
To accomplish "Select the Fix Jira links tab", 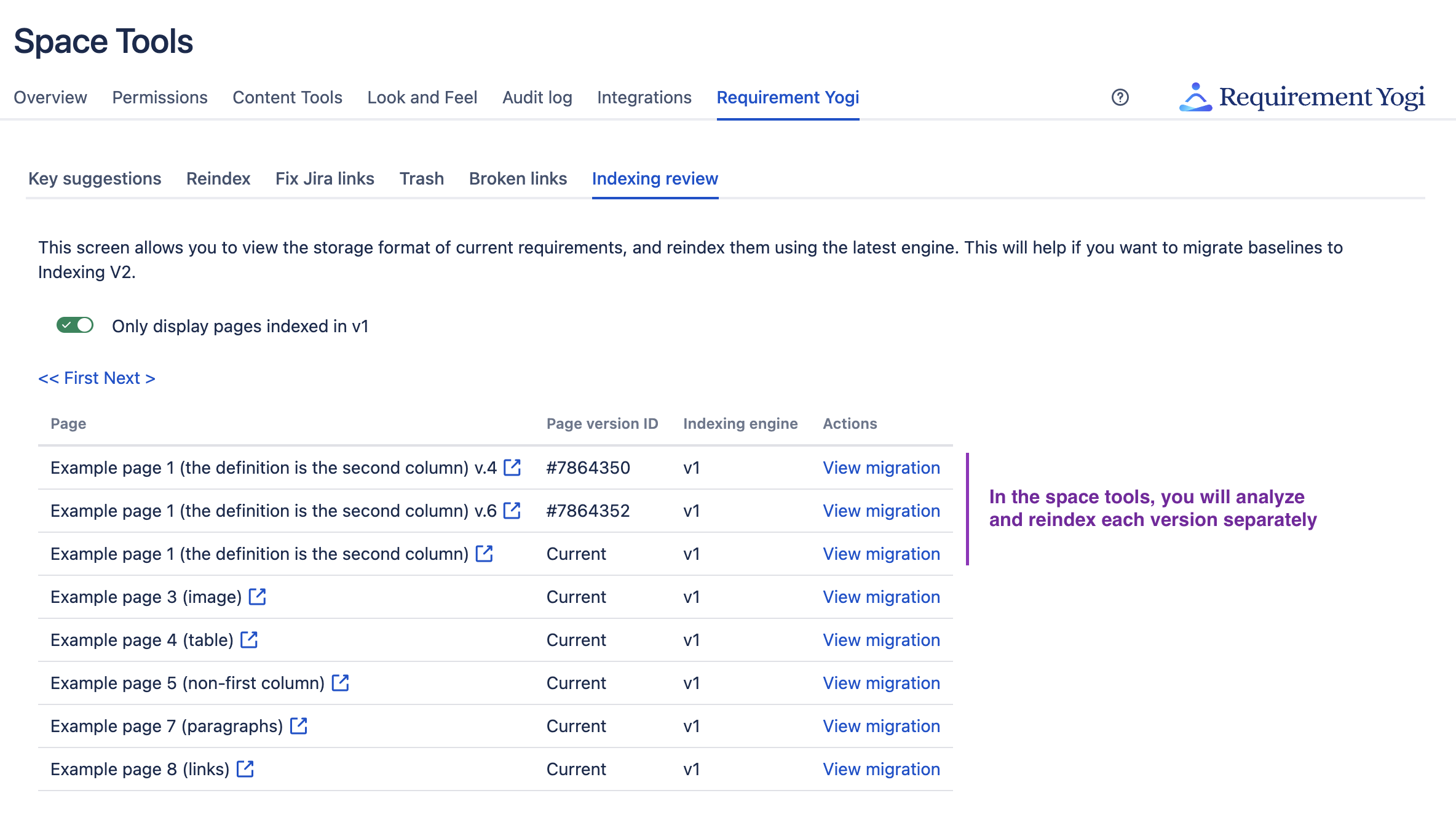I will (325, 178).
